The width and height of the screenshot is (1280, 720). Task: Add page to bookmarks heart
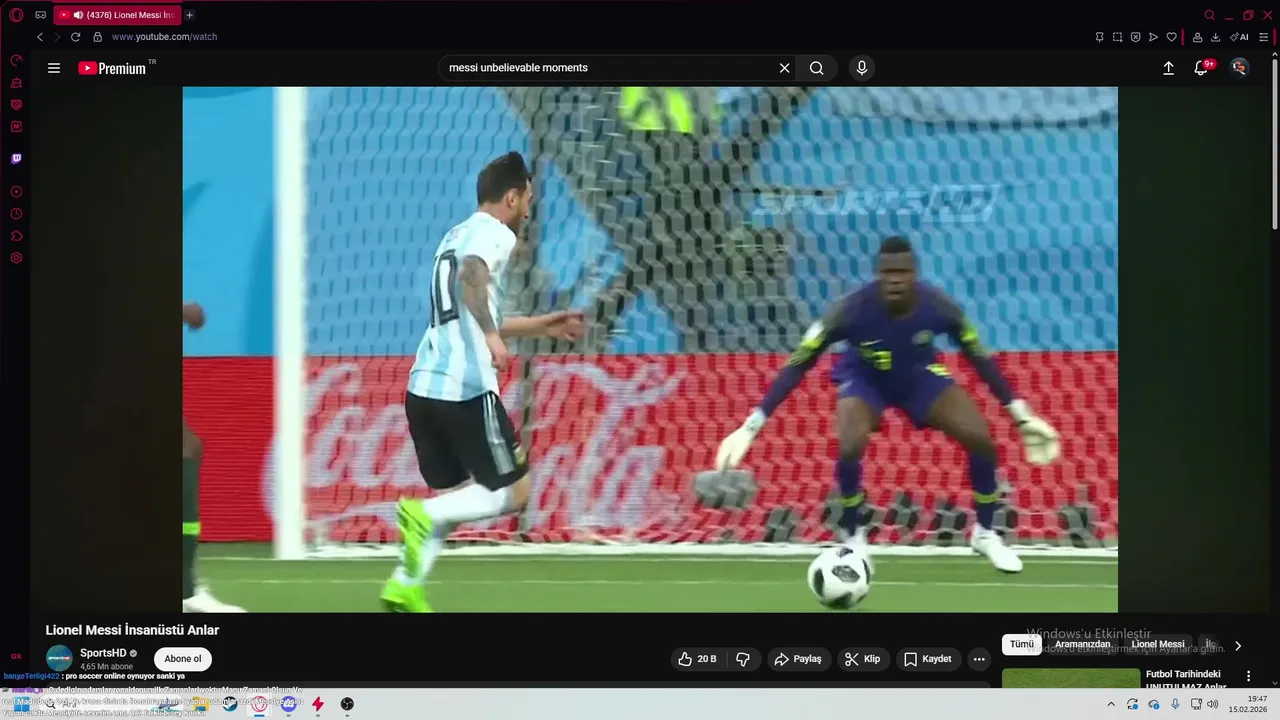coord(1172,37)
